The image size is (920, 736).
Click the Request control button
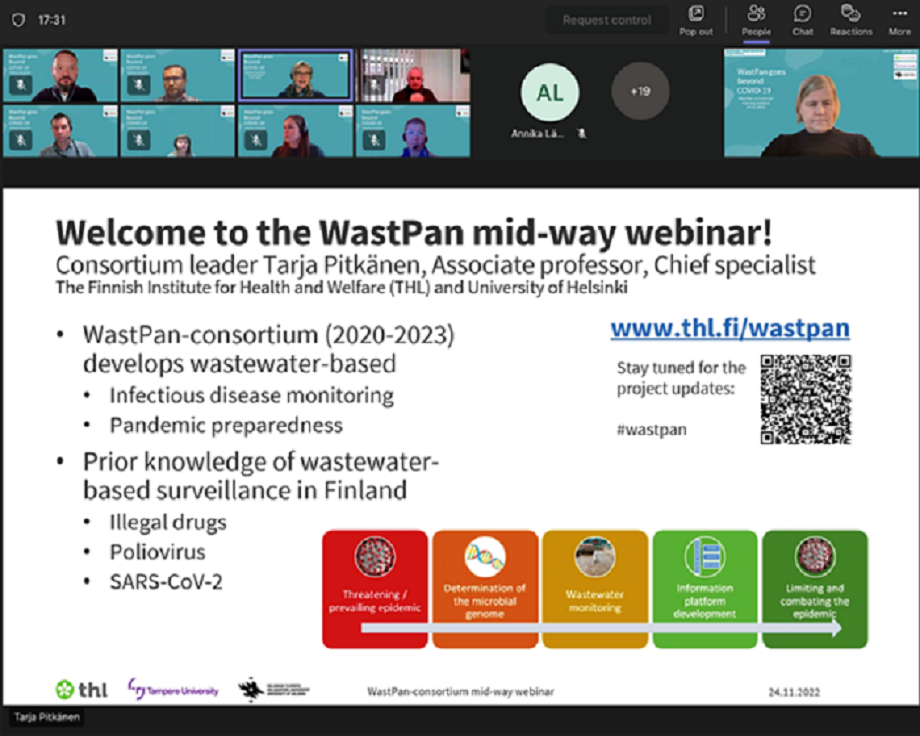coord(605,20)
